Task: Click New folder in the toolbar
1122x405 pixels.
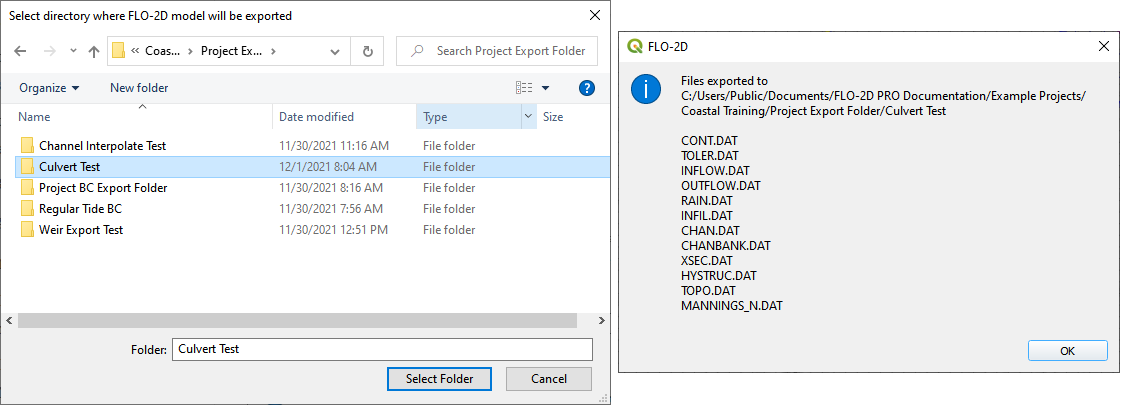Action: pyautogui.click(x=139, y=88)
